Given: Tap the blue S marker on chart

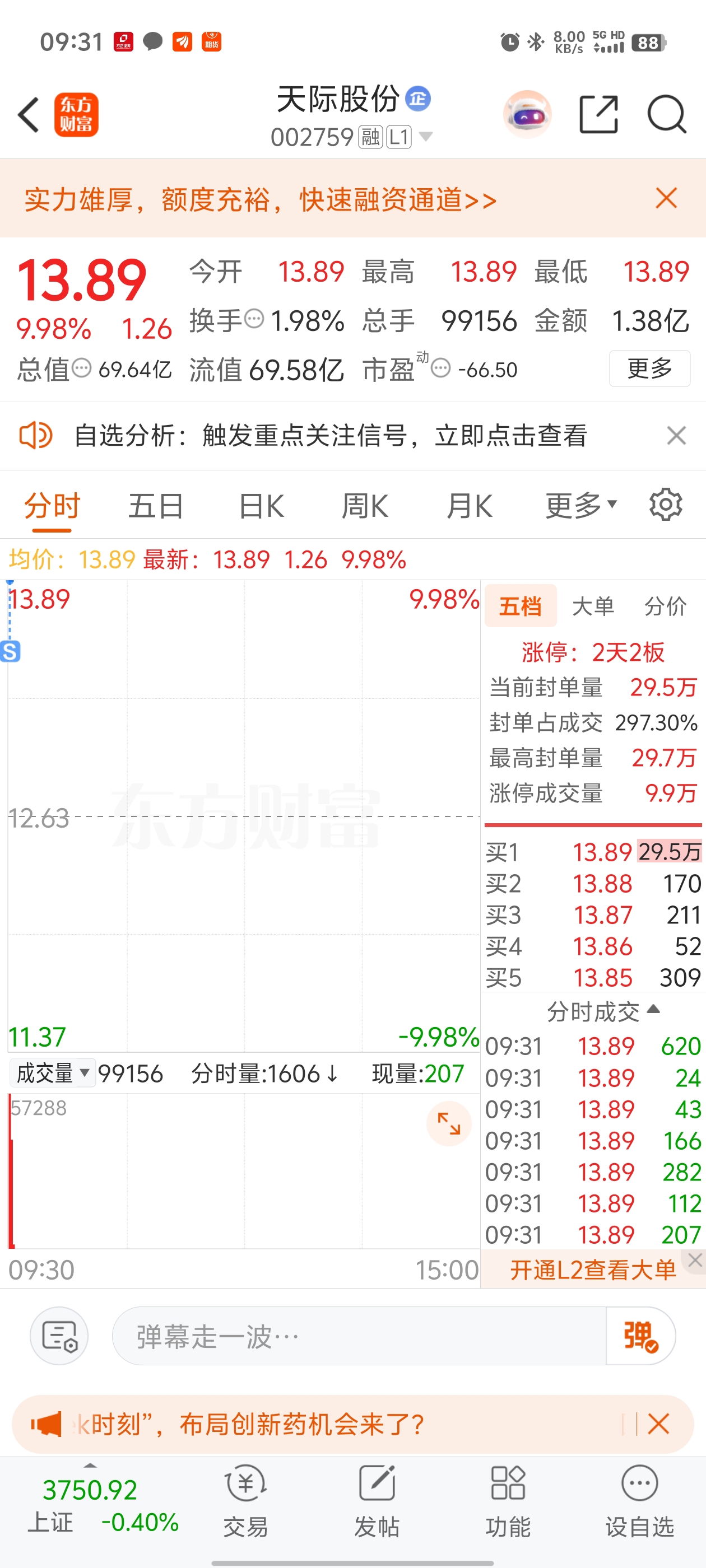Looking at the screenshot, I should point(10,651).
